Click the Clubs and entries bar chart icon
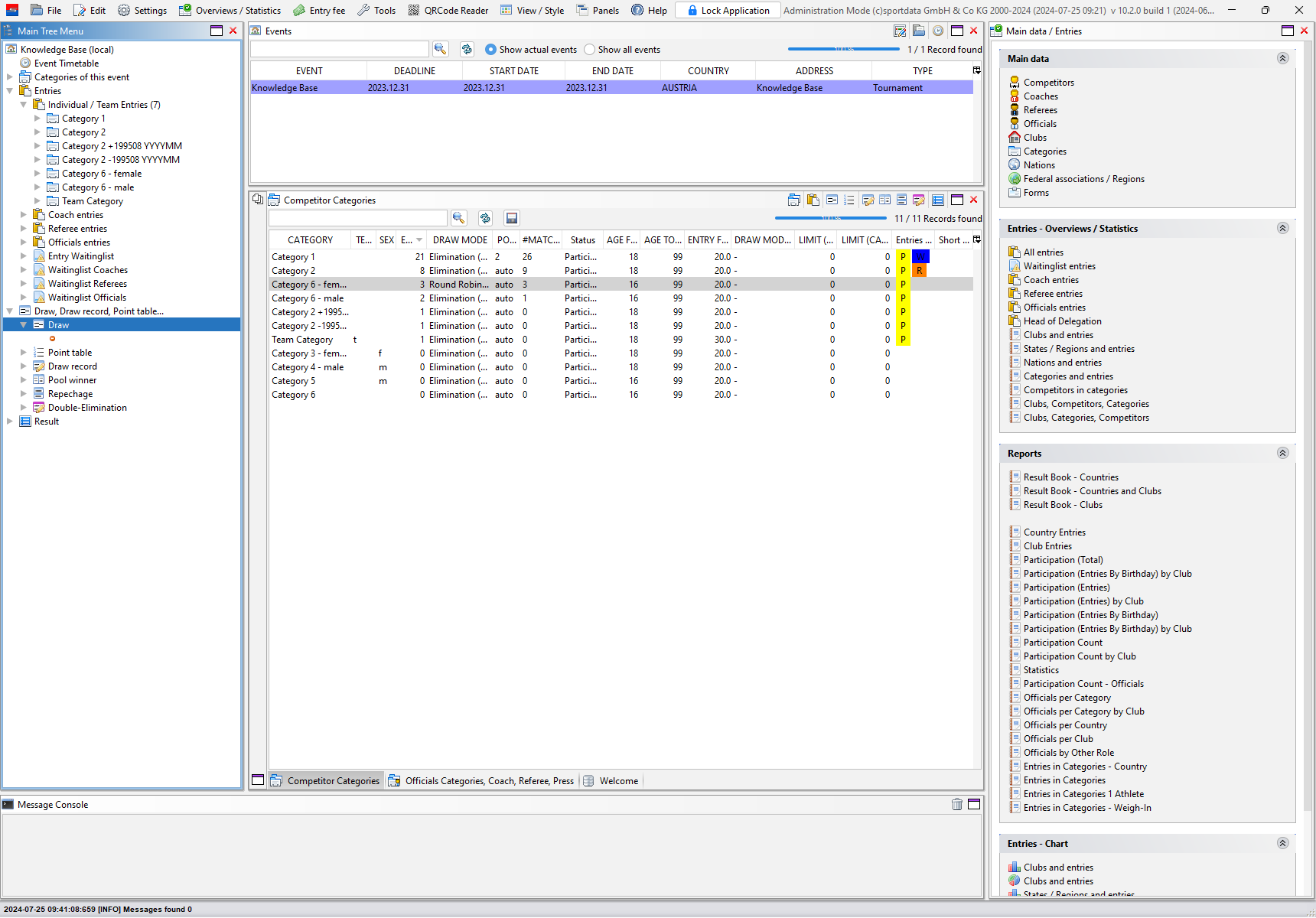 click(1015, 867)
